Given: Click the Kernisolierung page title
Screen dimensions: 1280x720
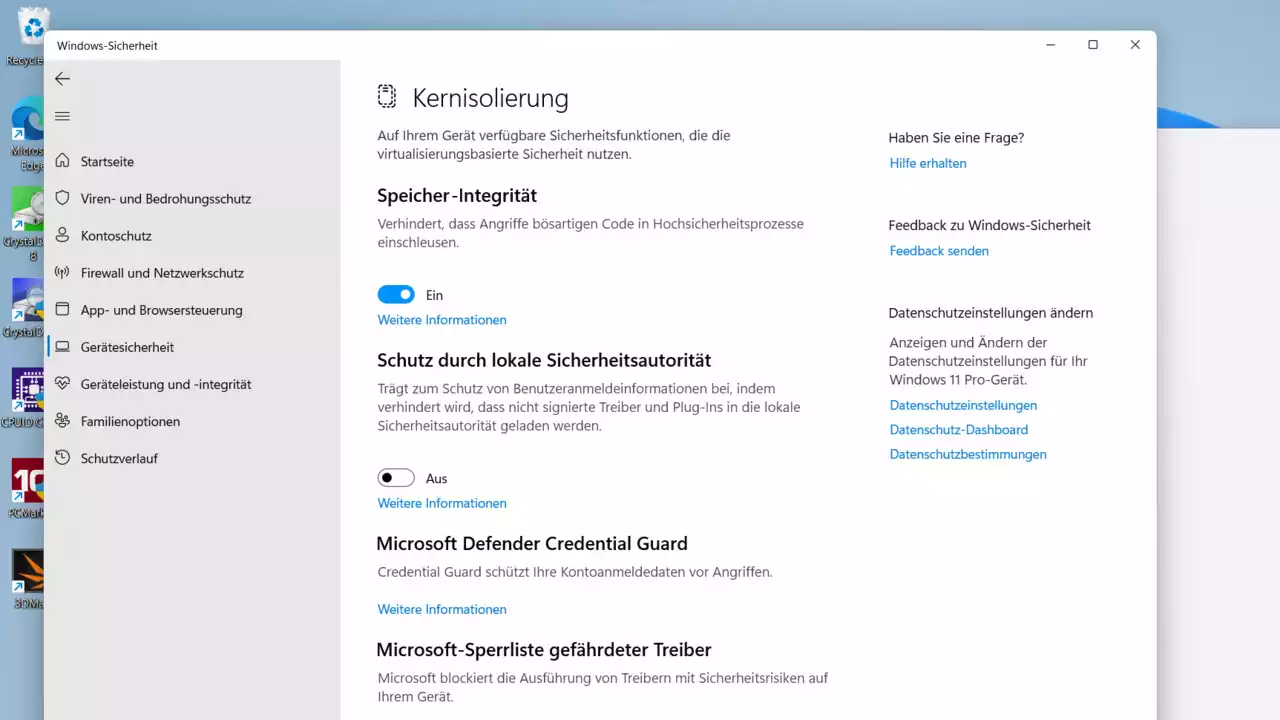Looking at the screenshot, I should click(490, 98).
